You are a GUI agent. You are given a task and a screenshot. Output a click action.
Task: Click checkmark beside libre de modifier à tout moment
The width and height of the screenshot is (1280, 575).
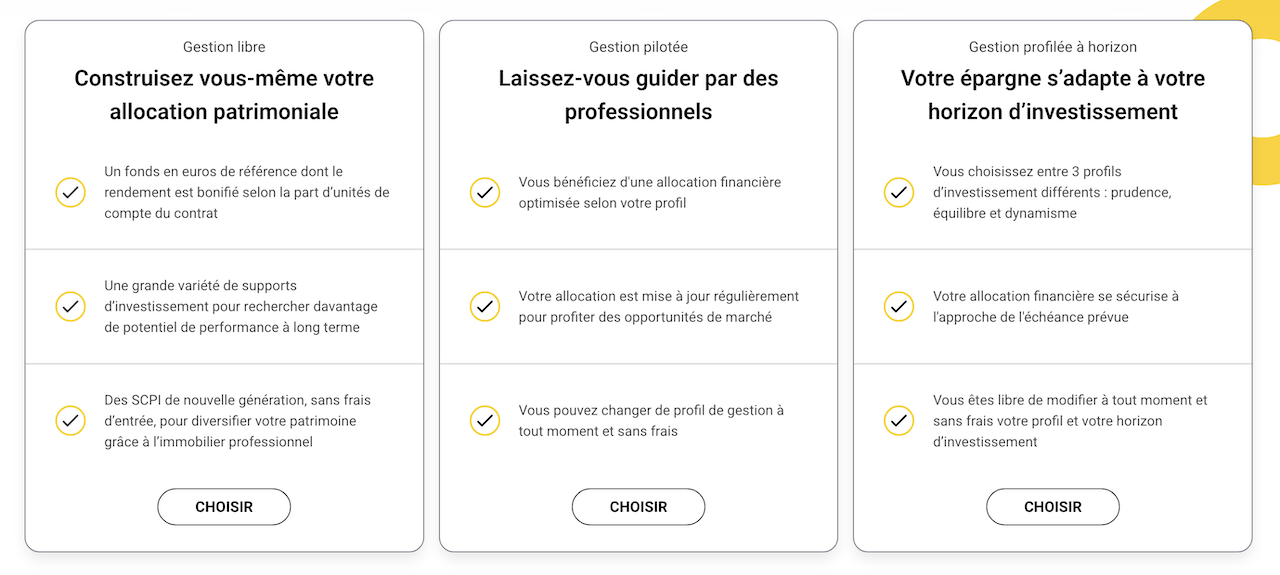point(899,420)
